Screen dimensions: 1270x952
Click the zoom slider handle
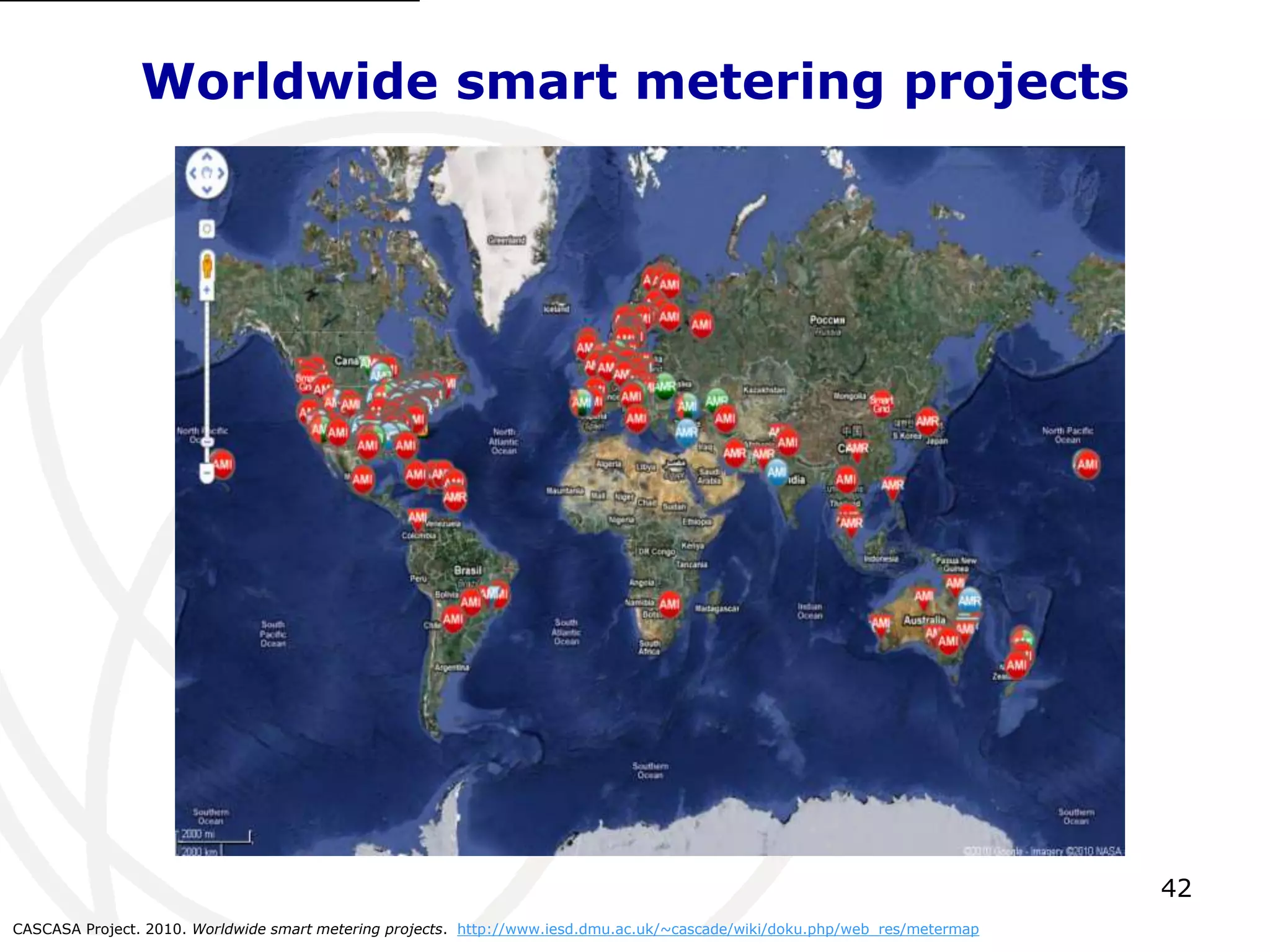(x=207, y=442)
